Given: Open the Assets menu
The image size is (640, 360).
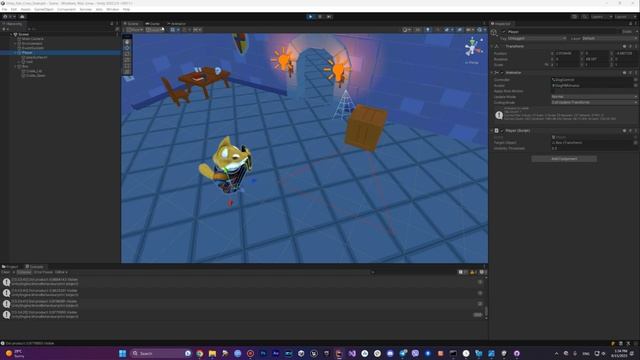Looking at the screenshot, I should coord(25,9).
